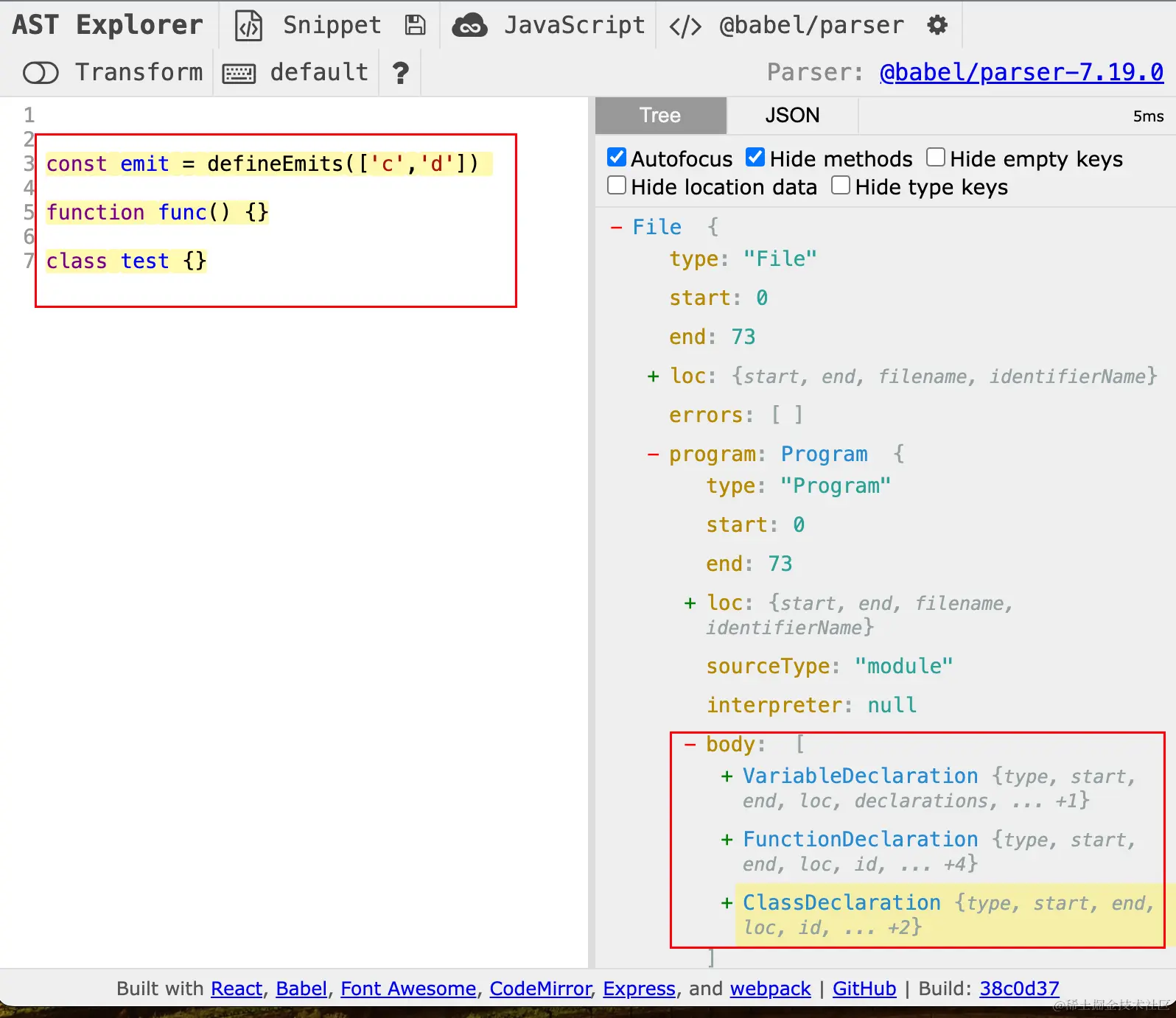
Task: Open the webpack footer link
Action: (x=771, y=989)
